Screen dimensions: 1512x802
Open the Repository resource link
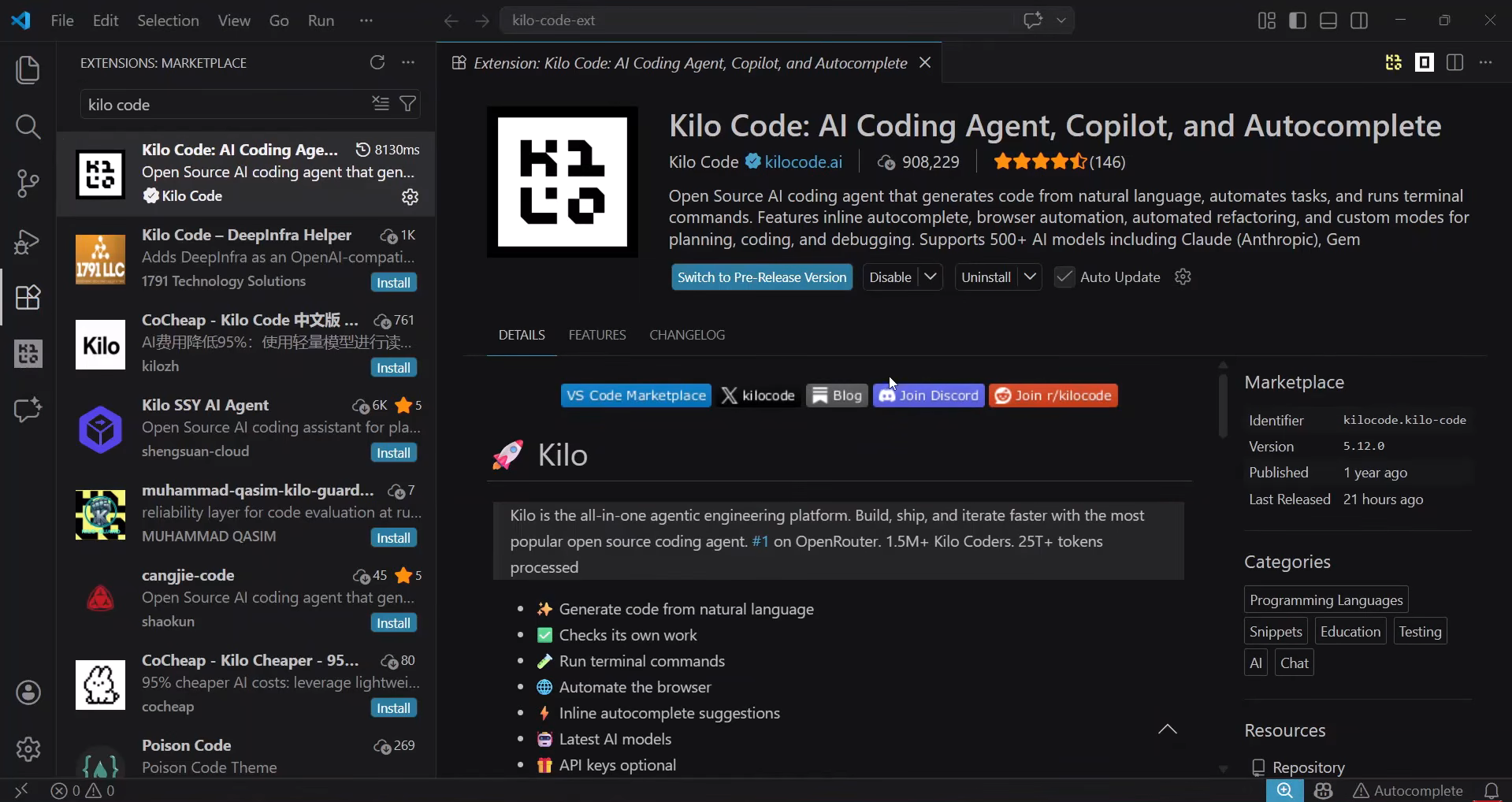point(1308,767)
